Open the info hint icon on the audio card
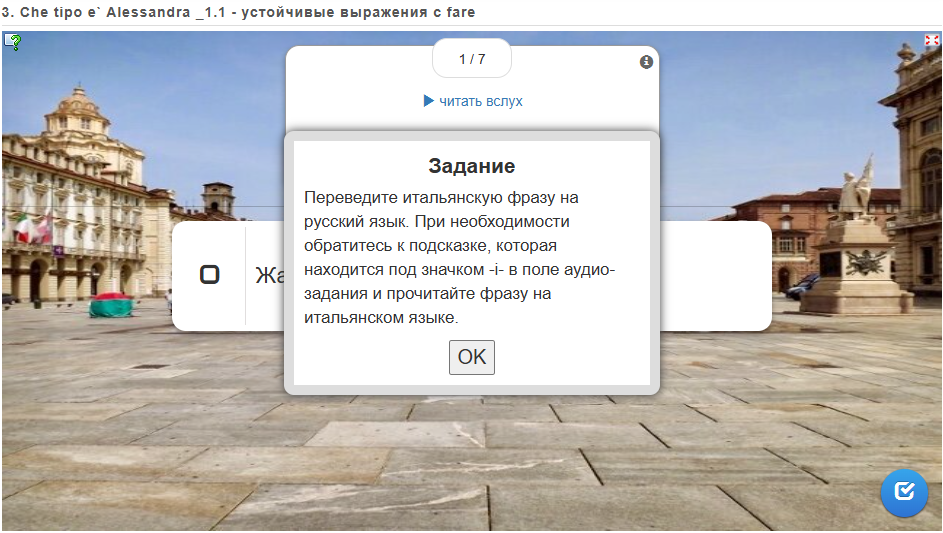This screenshot has height=533, width=943. pyautogui.click(x=646, y=62)
